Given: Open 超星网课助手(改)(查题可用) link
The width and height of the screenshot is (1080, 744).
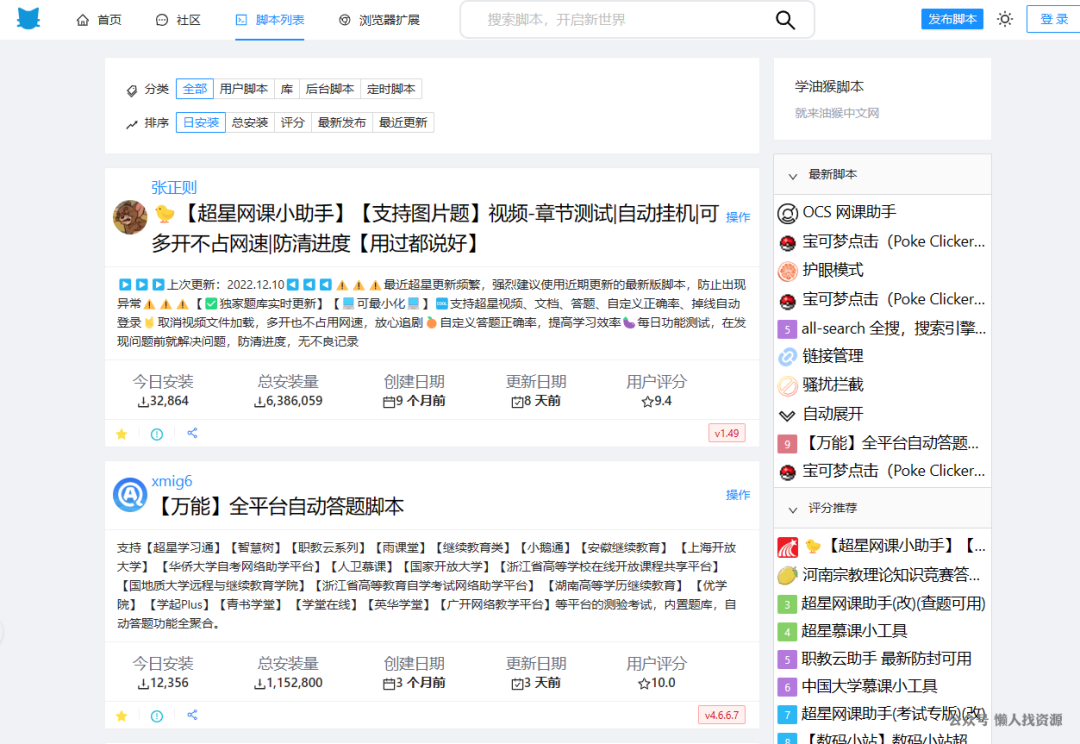Looking at the screenshot, I should (893, 603).
